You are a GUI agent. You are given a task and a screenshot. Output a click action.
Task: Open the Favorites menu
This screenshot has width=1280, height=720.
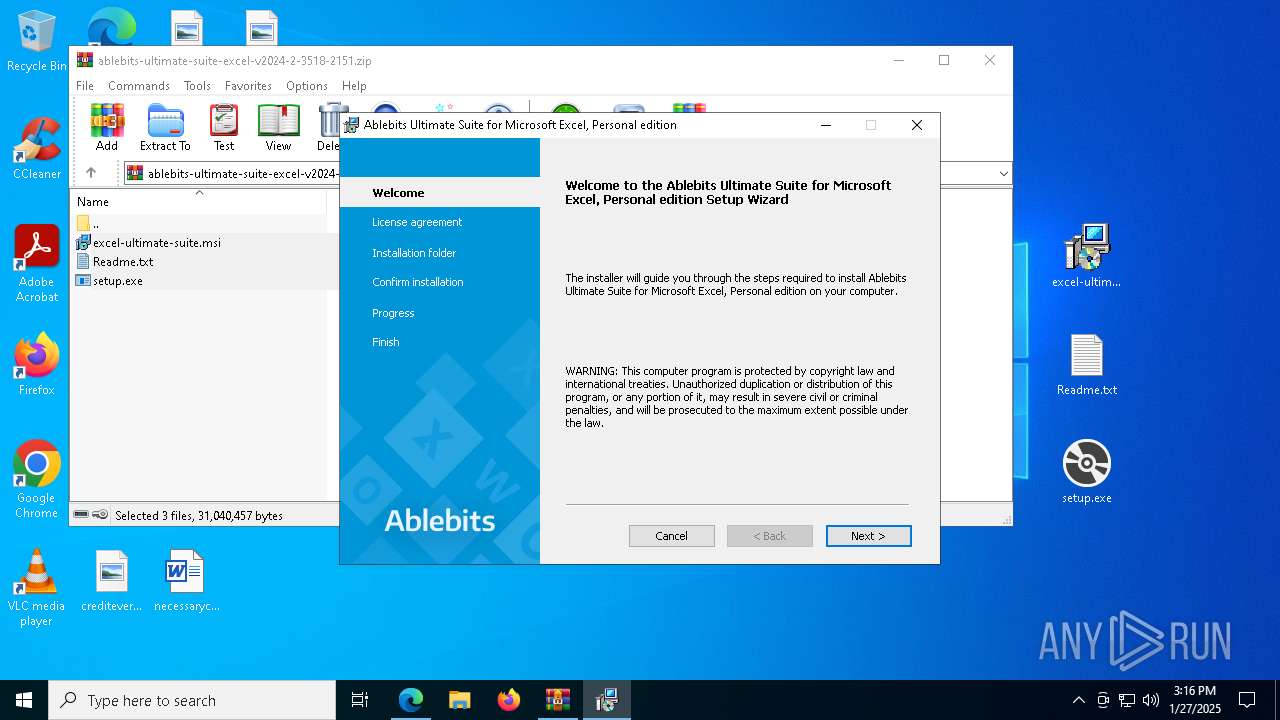248,86
